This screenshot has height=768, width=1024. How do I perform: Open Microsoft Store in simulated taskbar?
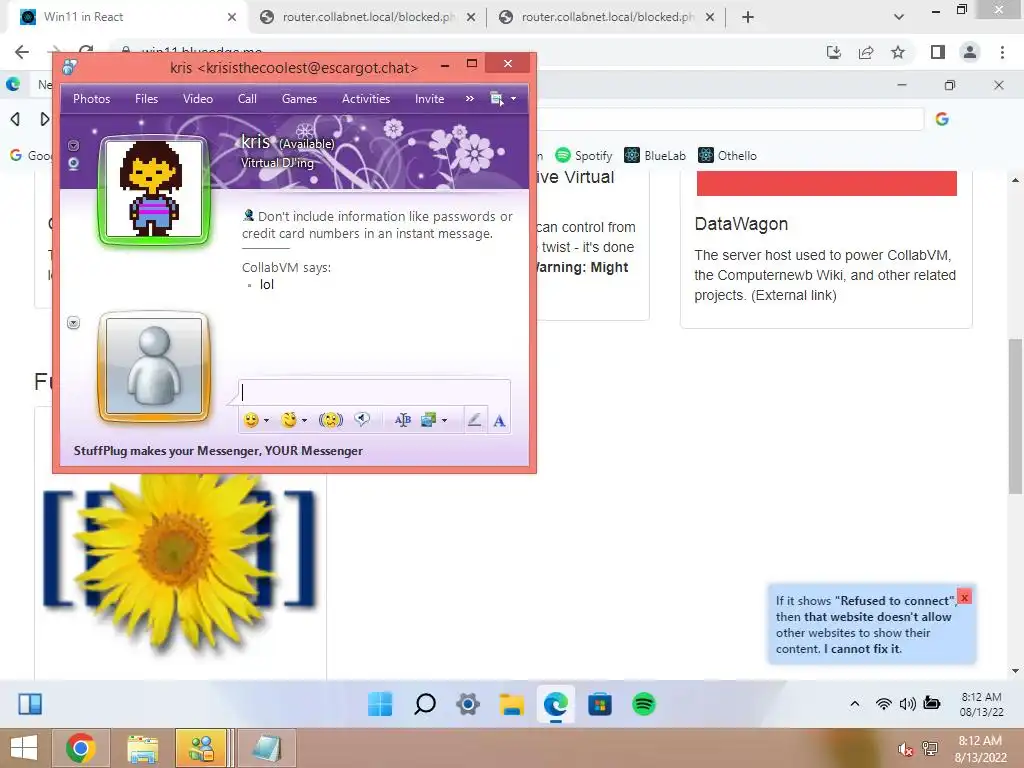pyautogui.click(x=600, y=704)
